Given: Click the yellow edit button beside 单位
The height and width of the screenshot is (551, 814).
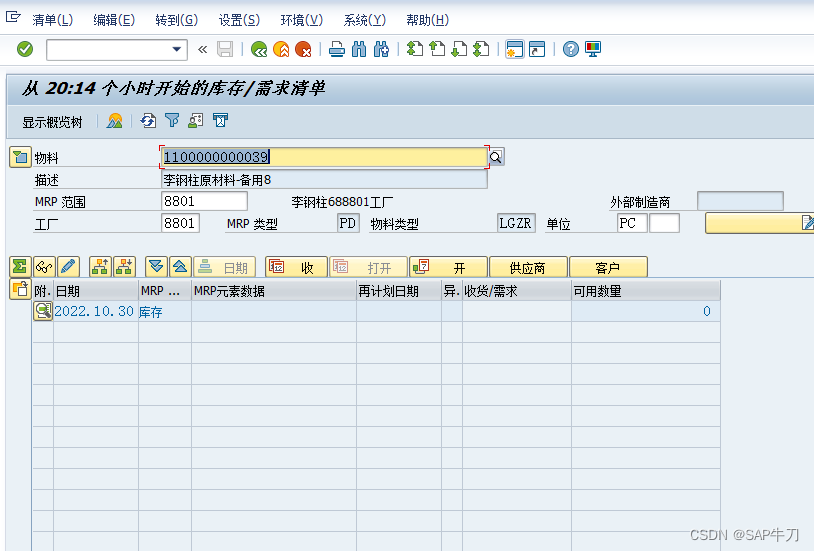Looking at the screenshot, I should [759, 223].
